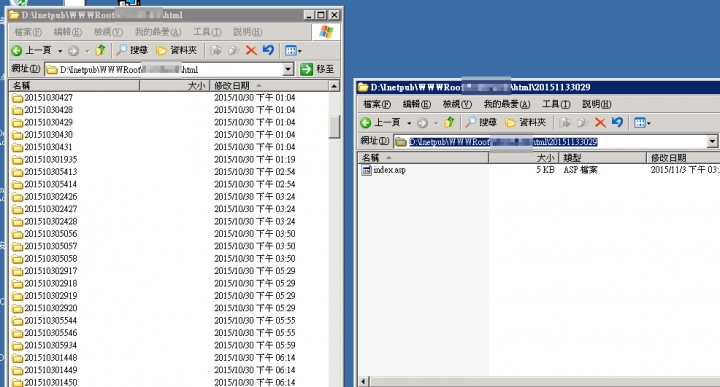
Task: Open 工具(T) menu in left window
Action: [207, 32]
